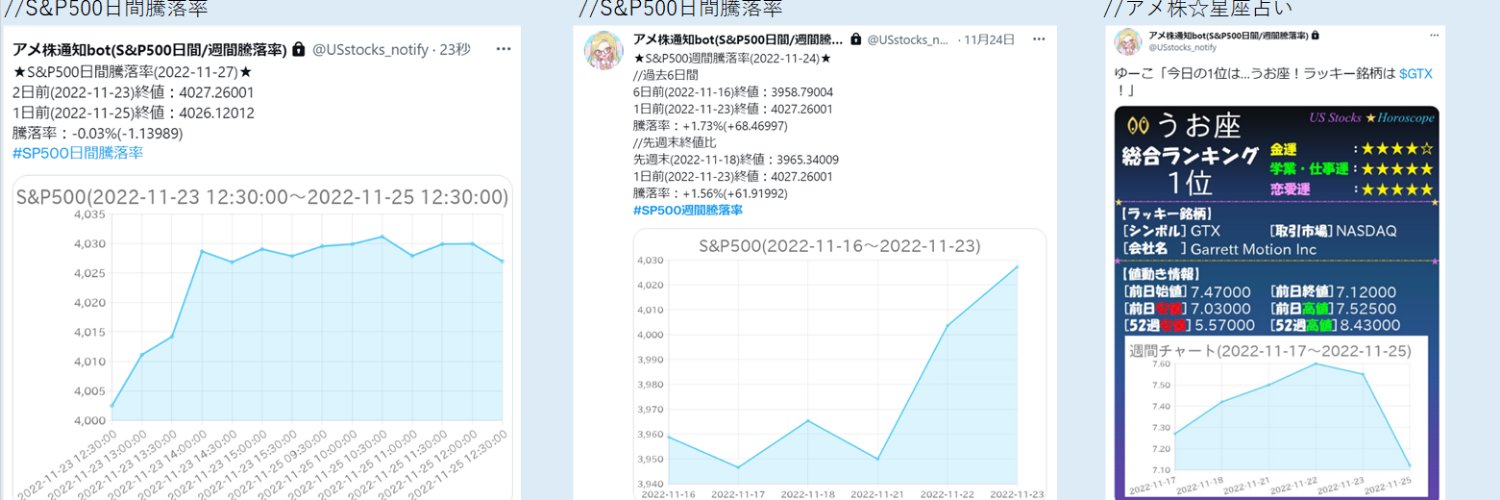Image resolution: width=1500 pixels, height=500 pixels.
Task: Open the S&P500 2022-11-23 12:30 chart image
Action: 263,338
